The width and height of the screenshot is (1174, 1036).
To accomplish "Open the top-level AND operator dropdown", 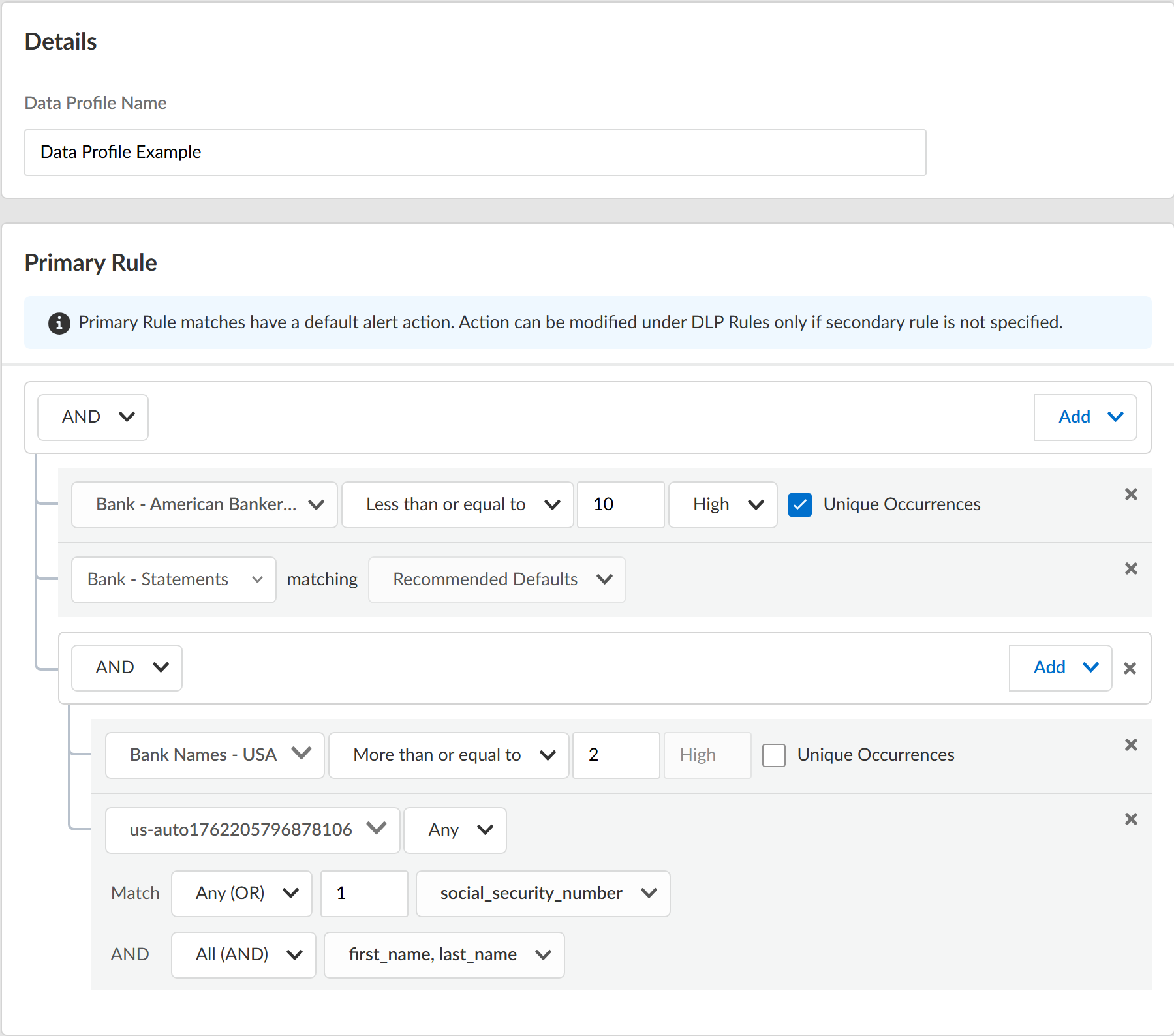I will coord(93,418).
